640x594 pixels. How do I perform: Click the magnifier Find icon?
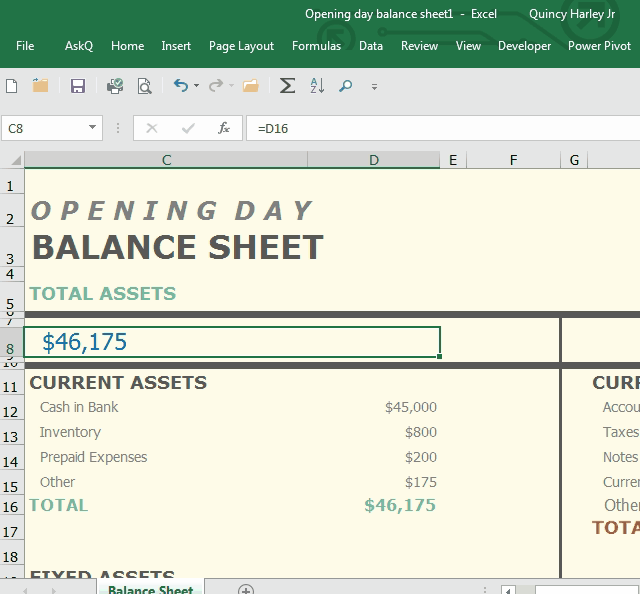(x=346, y=86)
